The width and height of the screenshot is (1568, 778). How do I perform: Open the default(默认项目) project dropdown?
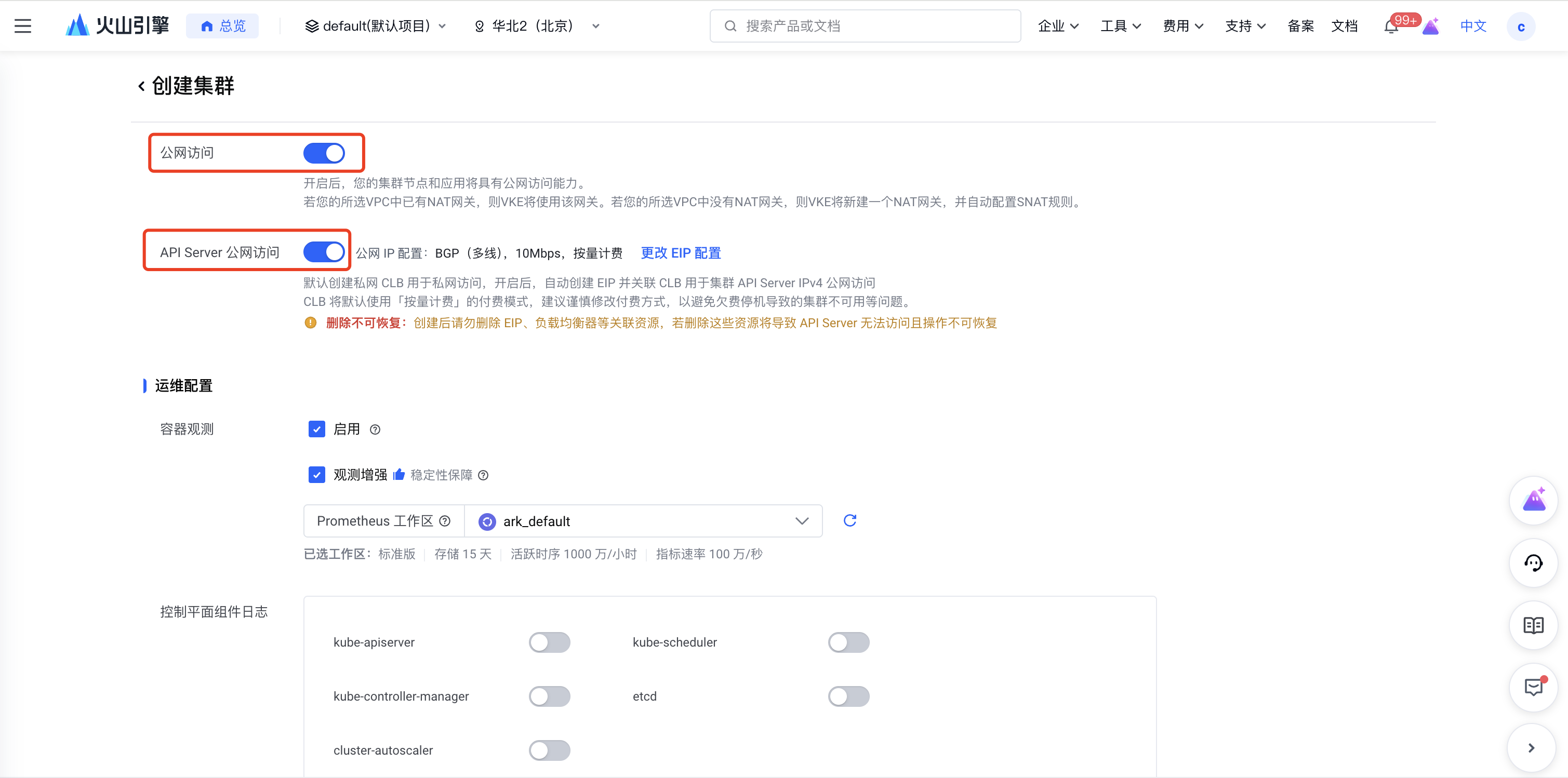tap(375, 25)
